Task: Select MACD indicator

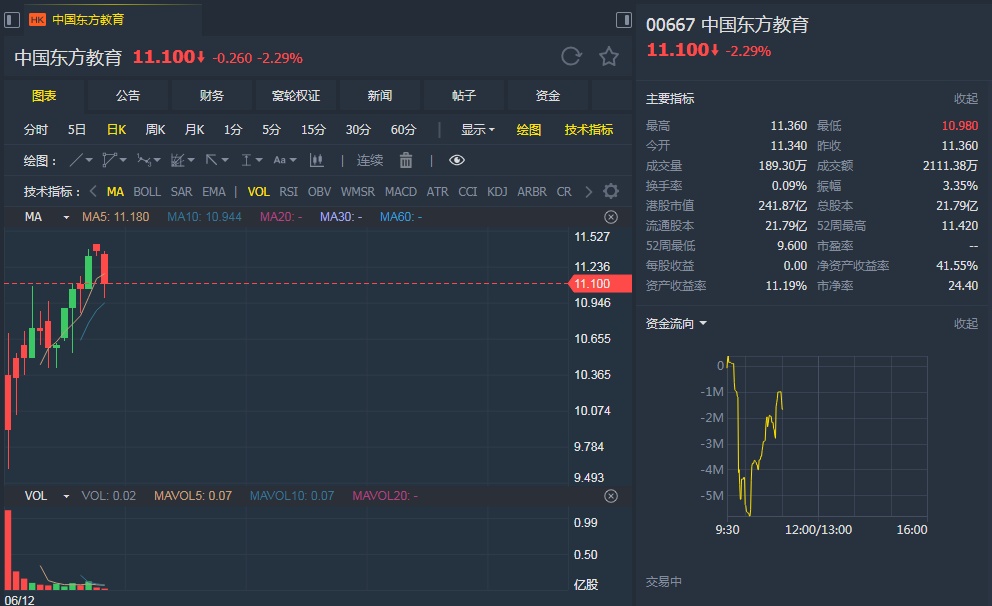Action: pyautogui.click(x=401, y=192)
